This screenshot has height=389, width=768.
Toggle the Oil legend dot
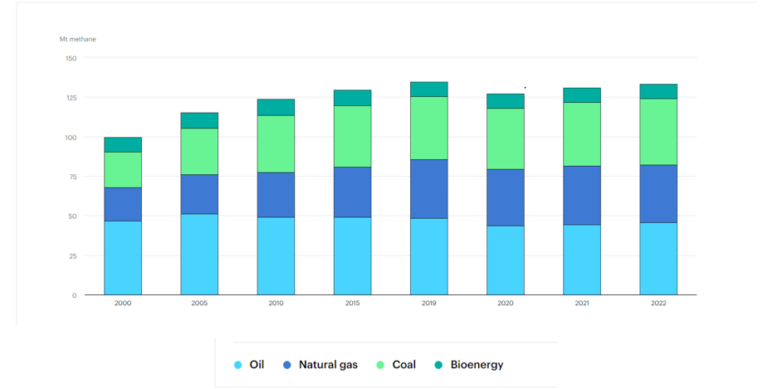coord(238,365)
